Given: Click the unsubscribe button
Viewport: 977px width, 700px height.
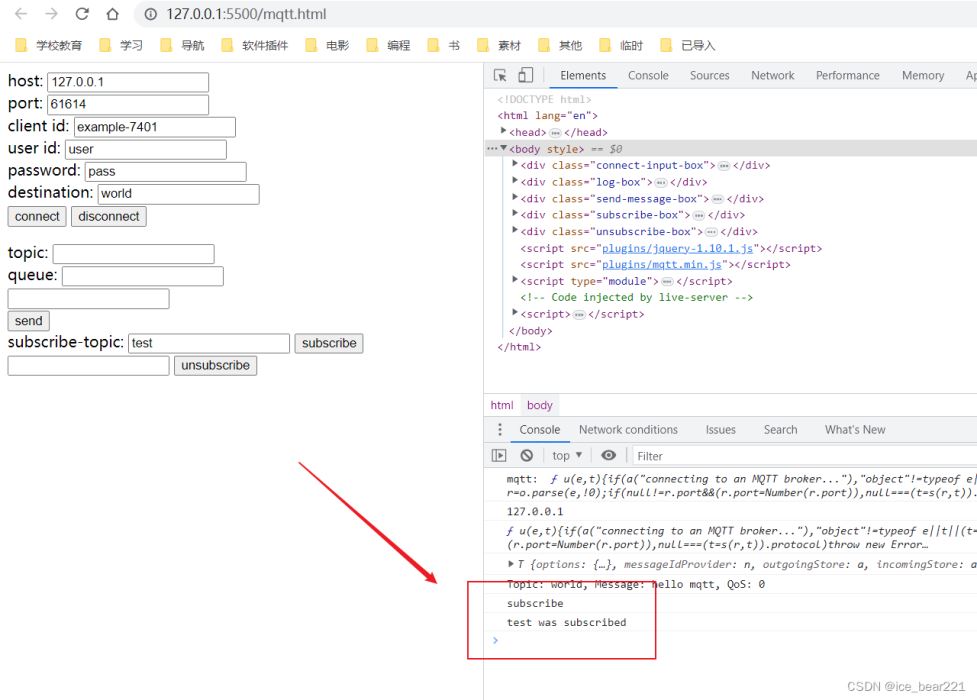Looking at the screenshot, I should tap(215, 366).
